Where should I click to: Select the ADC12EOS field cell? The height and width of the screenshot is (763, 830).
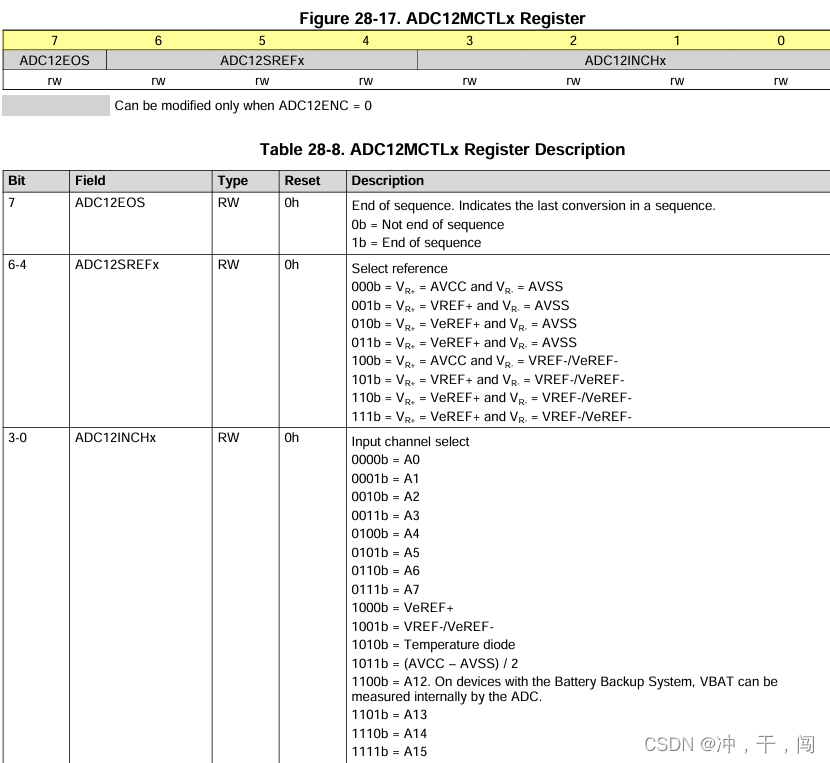point(54,60)
